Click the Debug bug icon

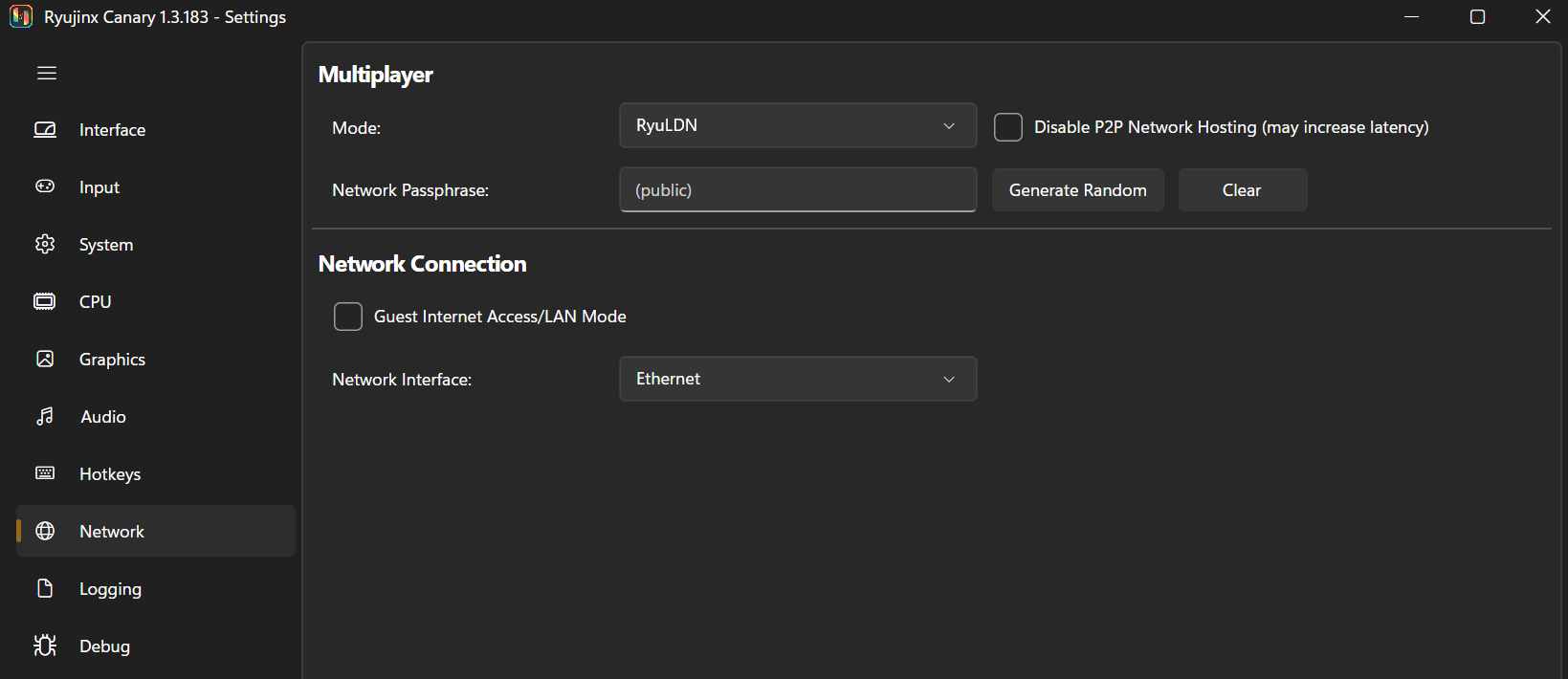(x=45, y=646)
